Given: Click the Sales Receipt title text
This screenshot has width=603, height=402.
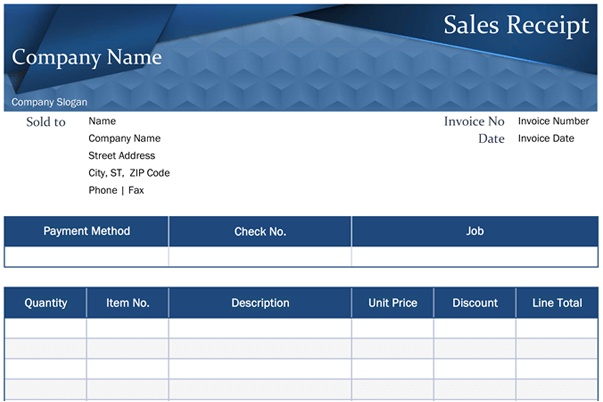Looking at the screenshot, I should (x=516, y=26).
